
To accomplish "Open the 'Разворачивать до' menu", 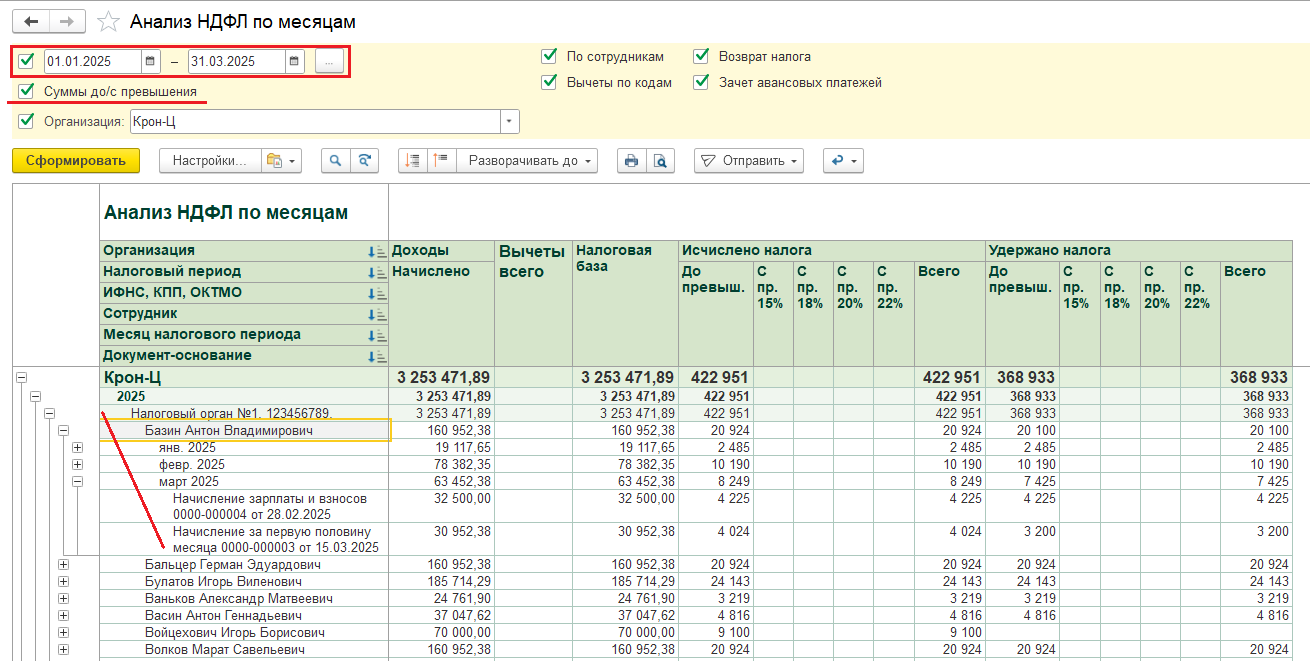I will [x=527, y=160].
